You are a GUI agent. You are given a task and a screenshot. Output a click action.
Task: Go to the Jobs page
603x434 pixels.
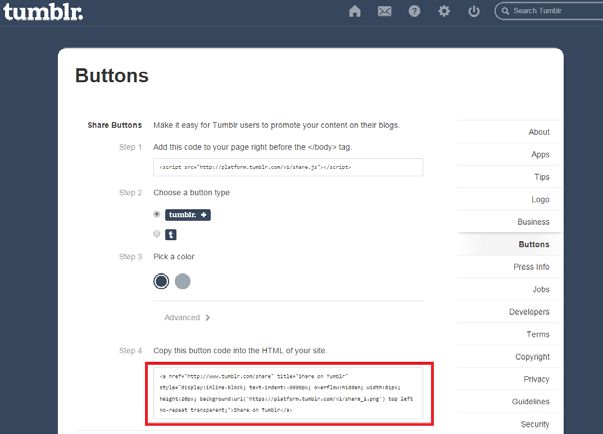[x=541, y=289]
